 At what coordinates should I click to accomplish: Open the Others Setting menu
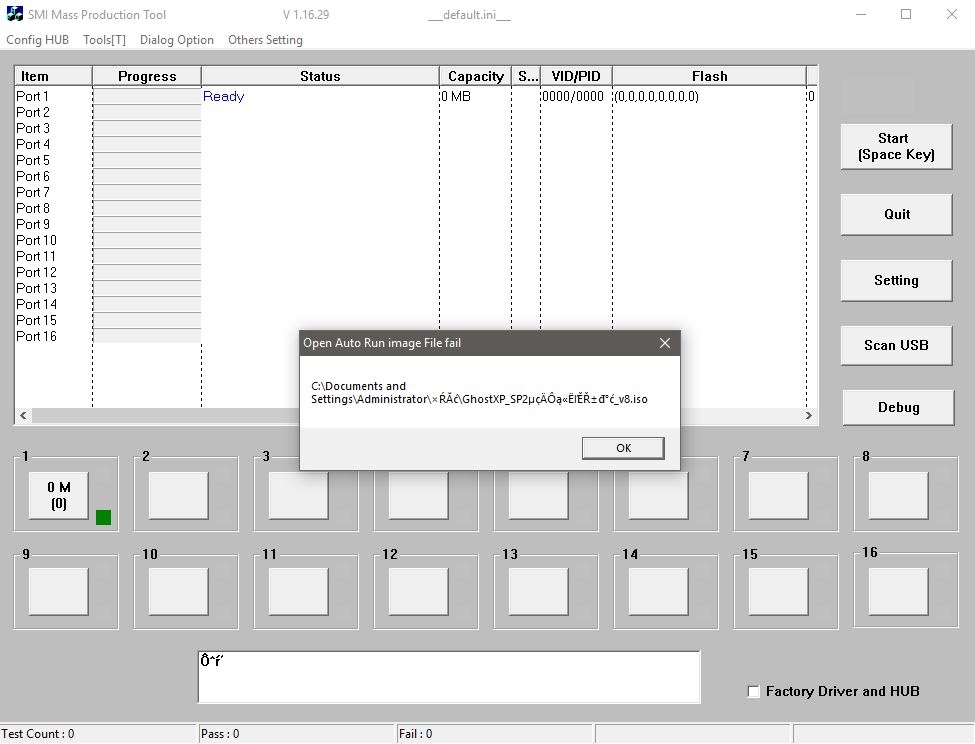click(x=266, y=40)
